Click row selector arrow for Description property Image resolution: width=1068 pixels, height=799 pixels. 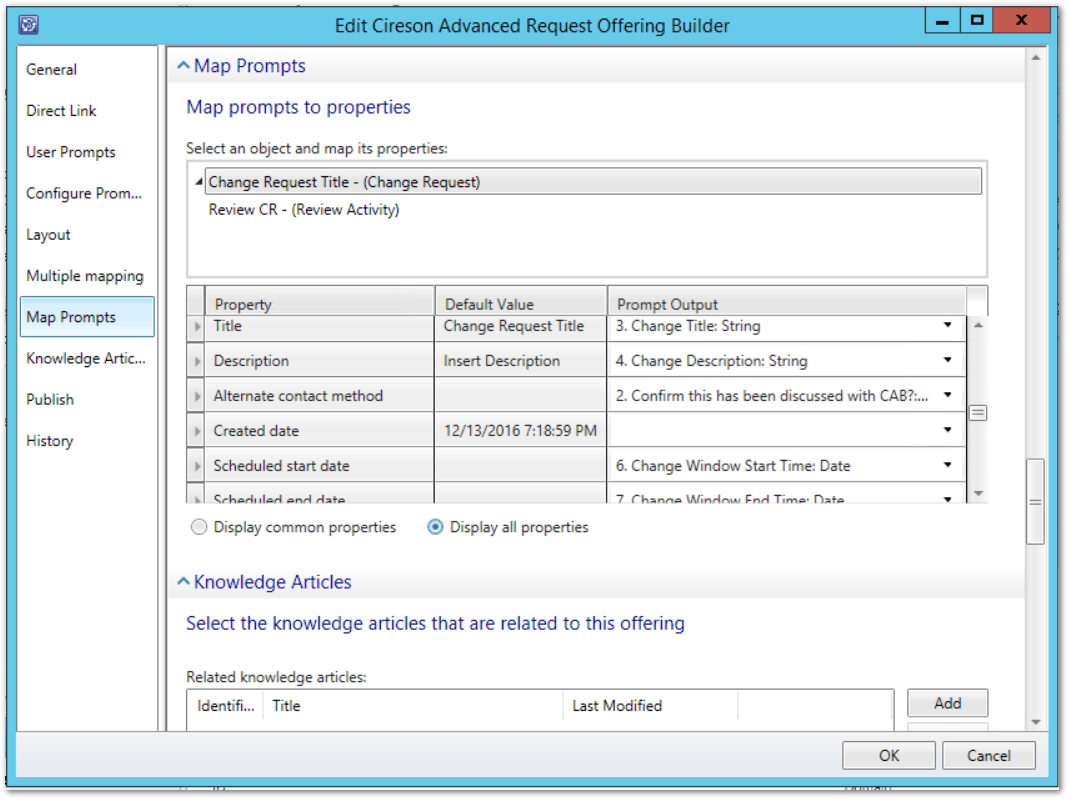pos(196,360)
